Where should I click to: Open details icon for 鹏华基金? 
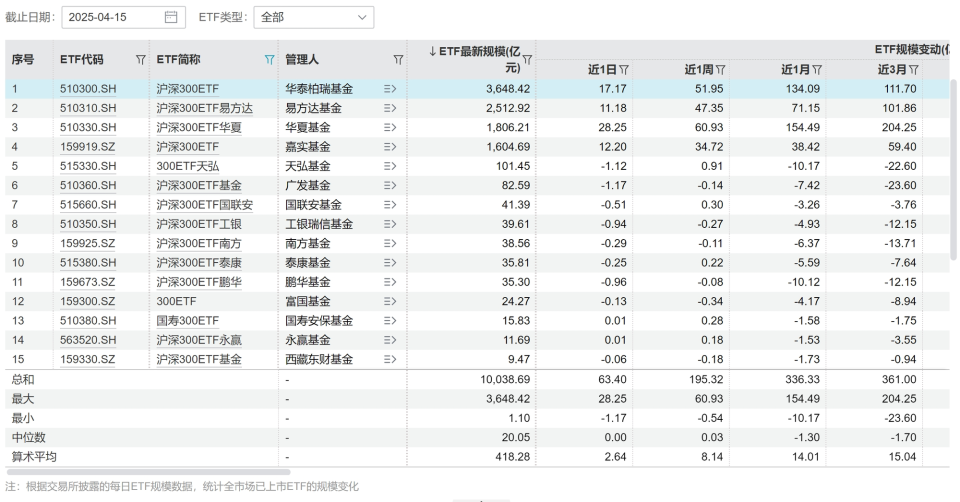[390, 282]
